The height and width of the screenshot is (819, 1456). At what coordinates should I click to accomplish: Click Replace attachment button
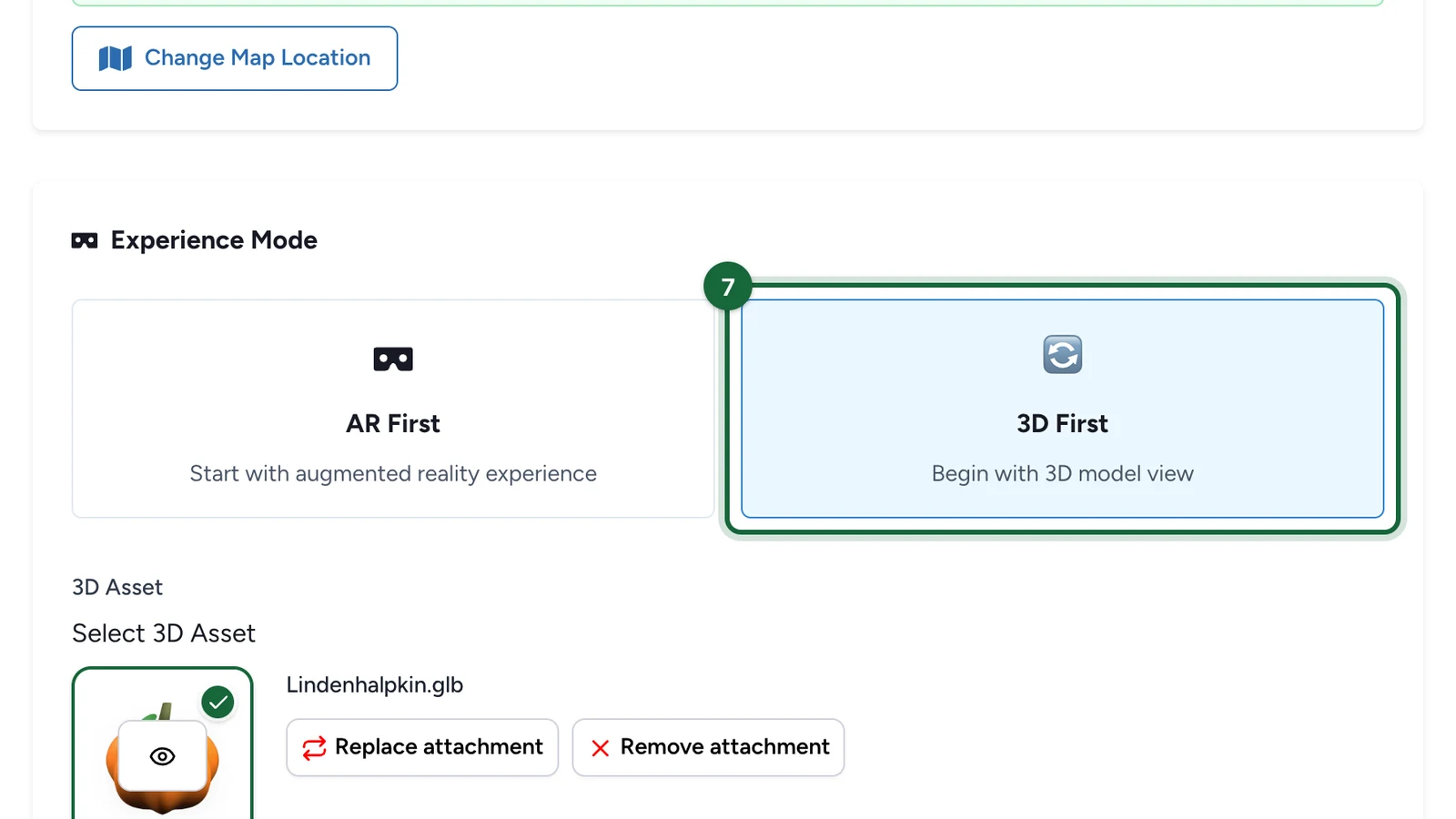(x=422, y=747)
